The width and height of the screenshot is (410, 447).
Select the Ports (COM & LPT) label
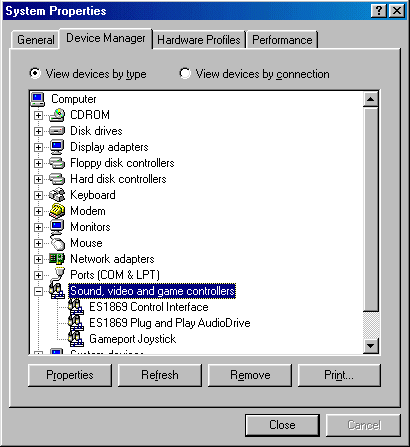pos(115,275)
